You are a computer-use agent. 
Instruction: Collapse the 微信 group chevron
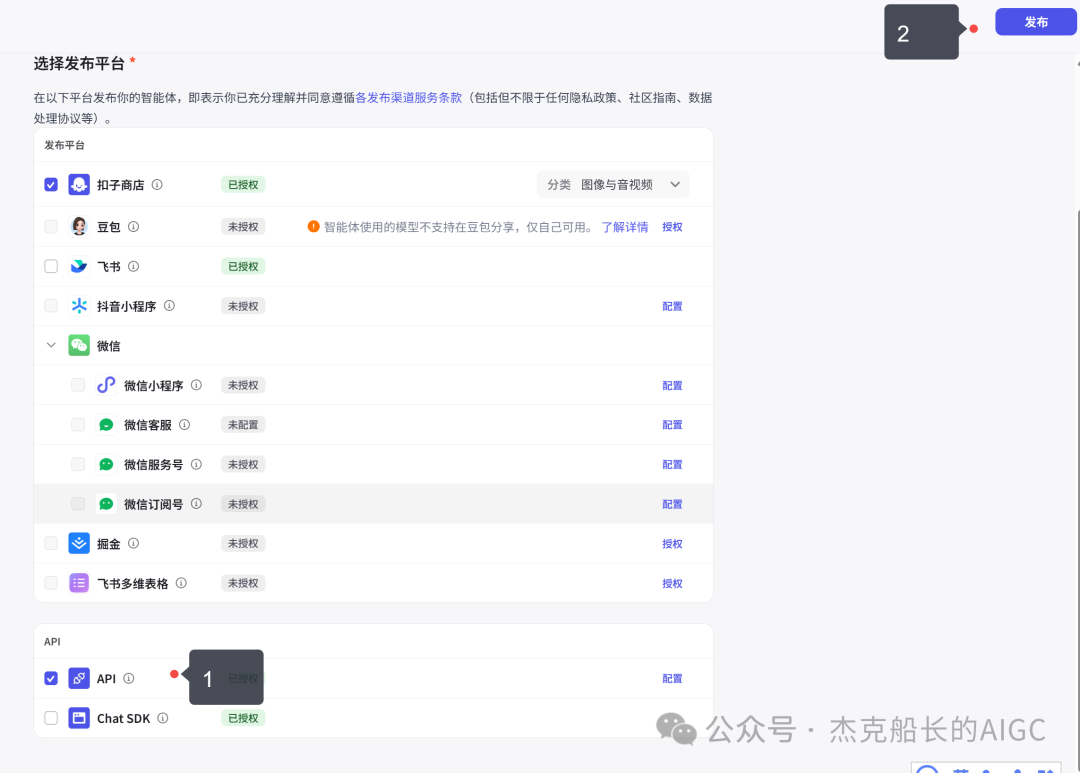pyautogui.click(x=51, y=345)
